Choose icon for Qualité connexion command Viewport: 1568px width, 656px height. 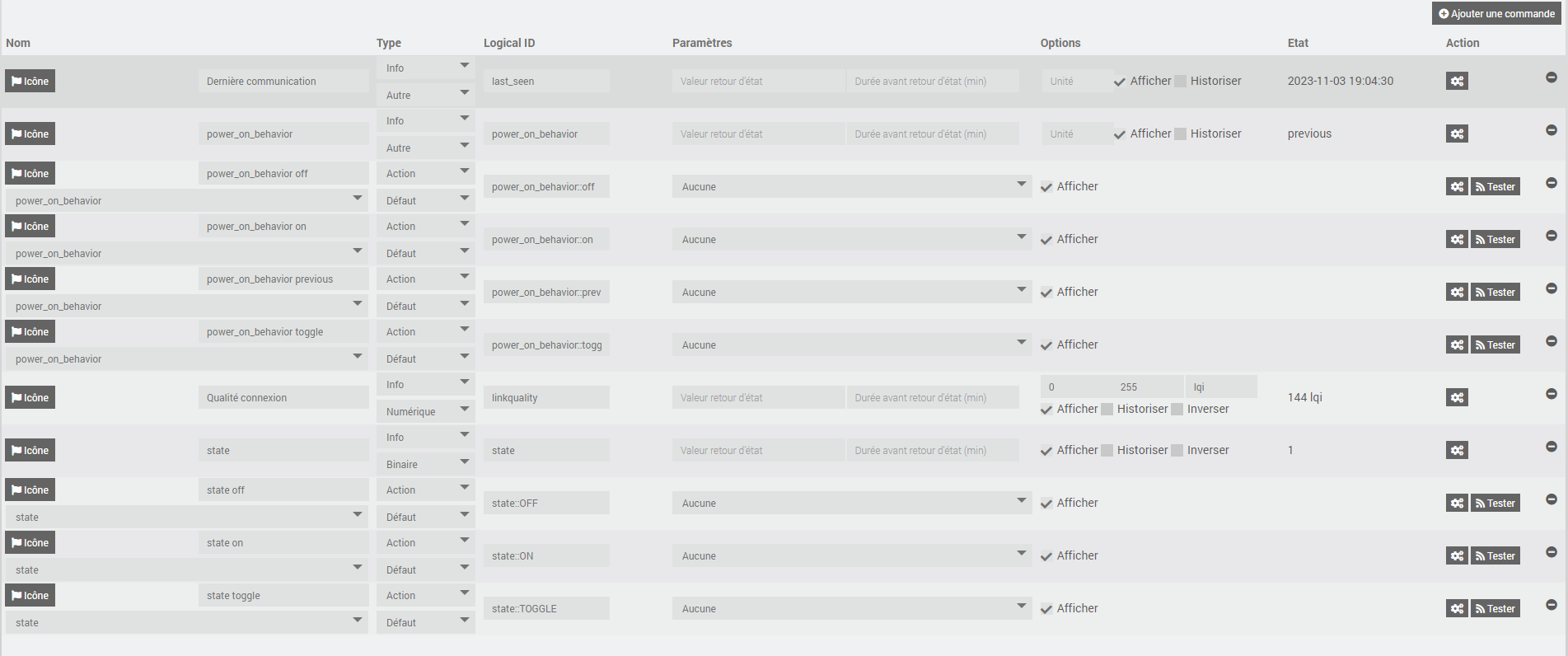click(x=30, y=397)
